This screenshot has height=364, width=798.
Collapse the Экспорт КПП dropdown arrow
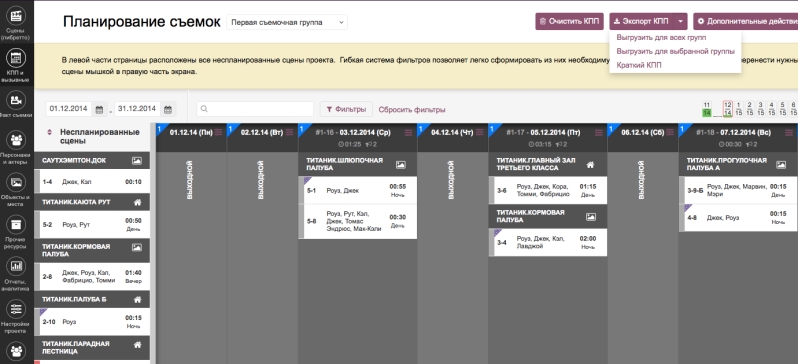pyautogui.click(x=680, y=21)
